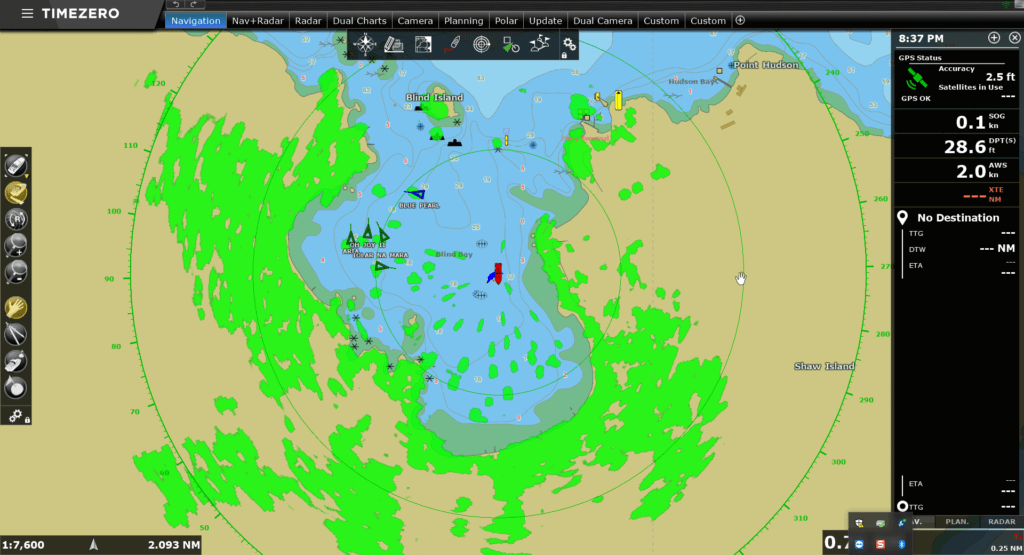Click the reset range (R) tool
Image resolution: width=1024 pixels, height=555 pixels.
(x=16, y=219)
